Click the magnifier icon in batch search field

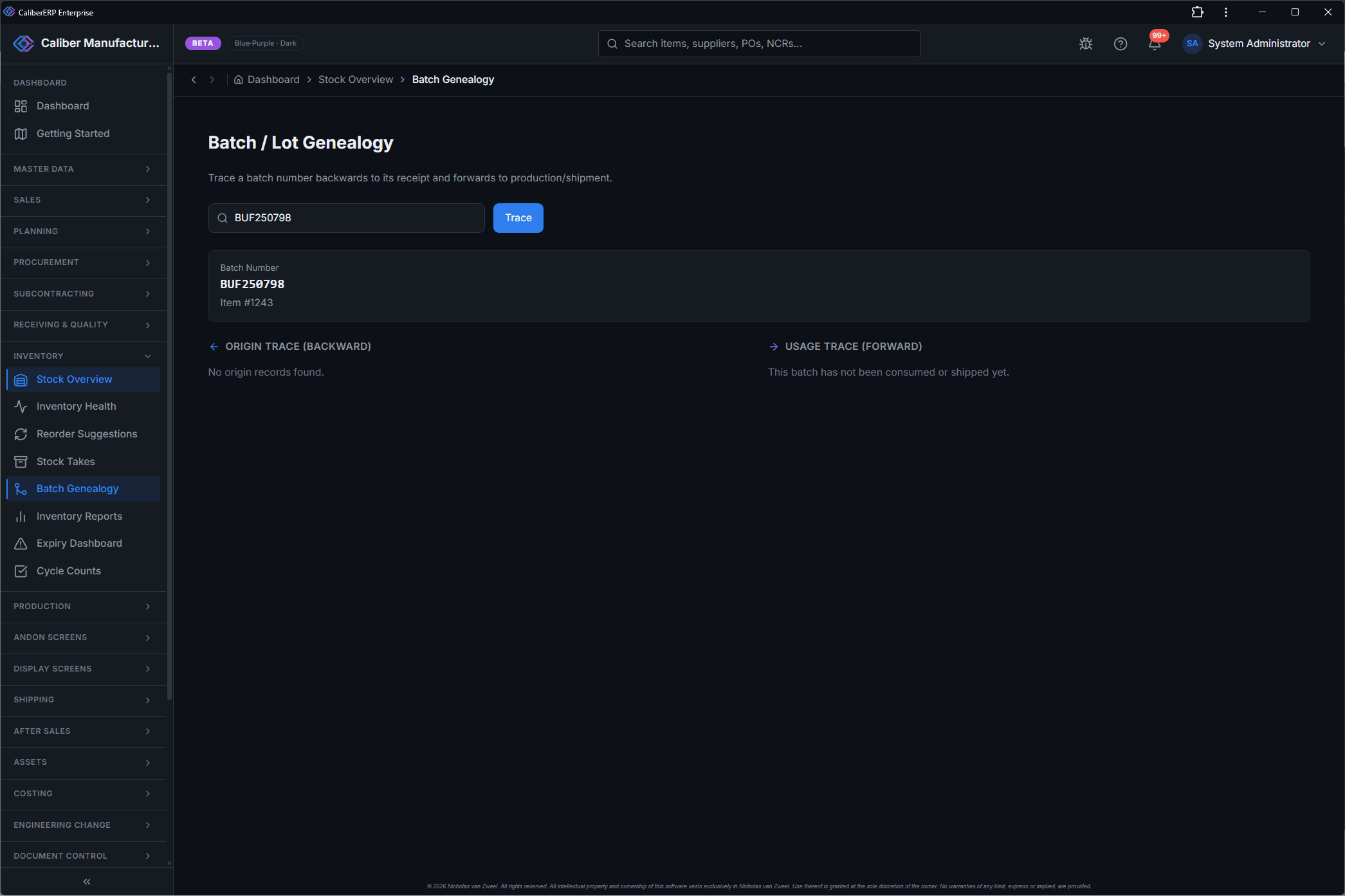[x=223, y=218]
